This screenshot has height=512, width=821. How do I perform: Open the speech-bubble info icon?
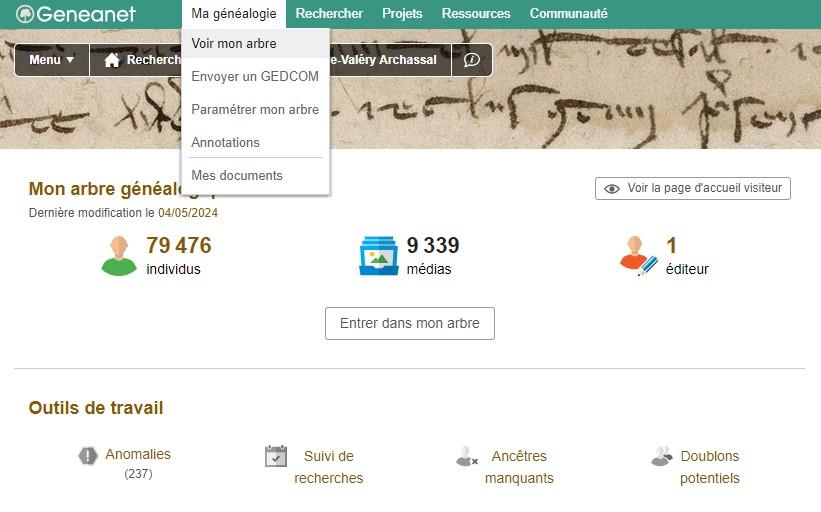(x=471, y=60)
